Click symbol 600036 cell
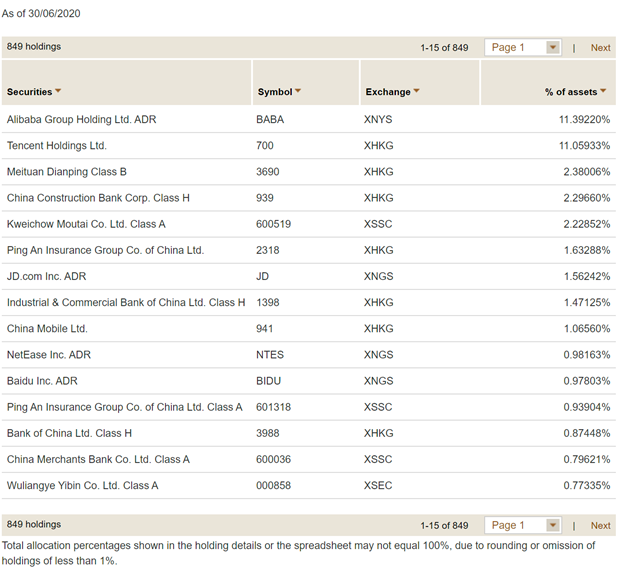Screen dimensions: 624x568 pyautogui.click(x=273, y=459)
